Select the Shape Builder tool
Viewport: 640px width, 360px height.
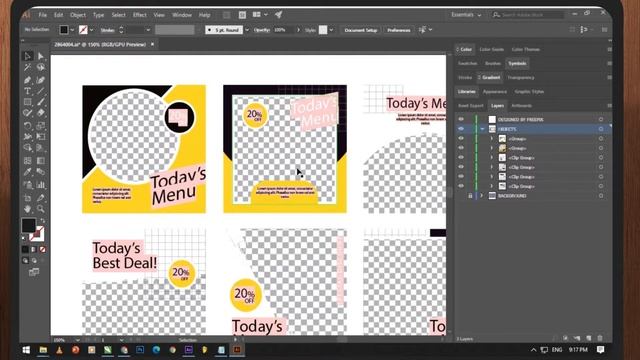pyautogui.click(x=28, y=148)
